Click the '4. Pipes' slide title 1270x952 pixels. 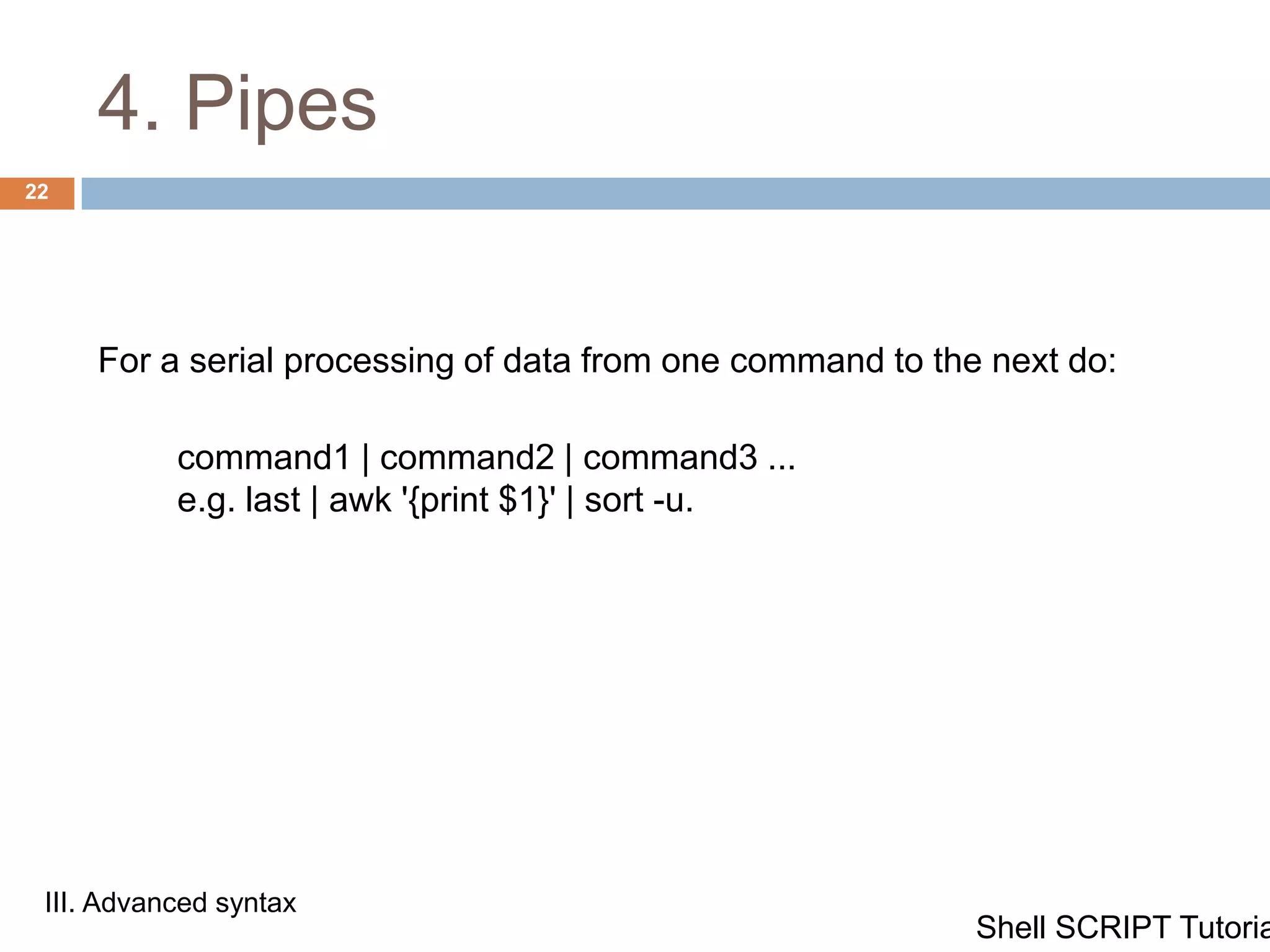coord(238,103)
